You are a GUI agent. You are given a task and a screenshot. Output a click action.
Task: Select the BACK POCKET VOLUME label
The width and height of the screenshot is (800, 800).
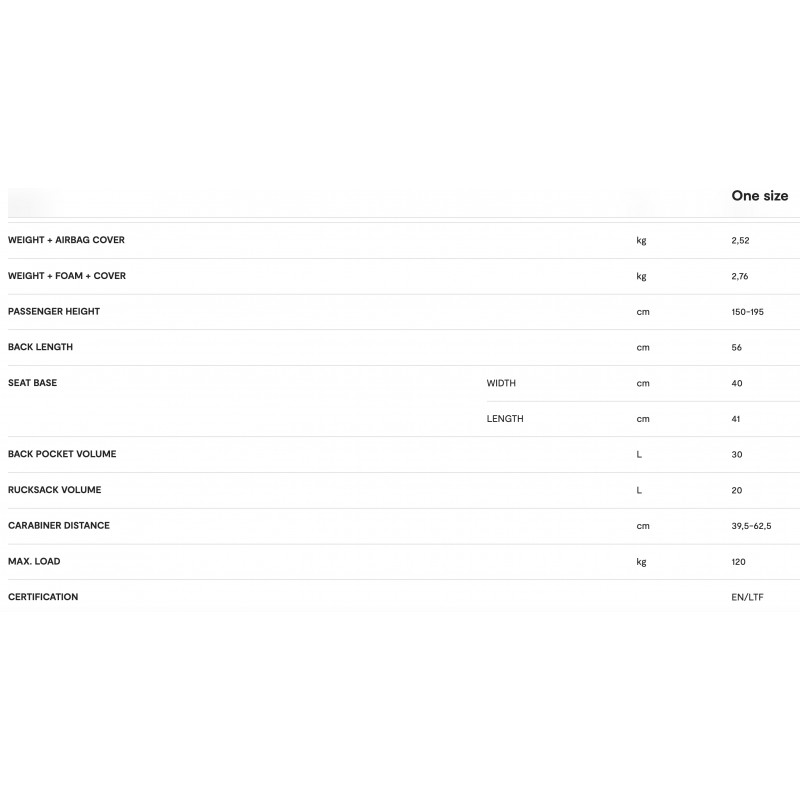62,454
